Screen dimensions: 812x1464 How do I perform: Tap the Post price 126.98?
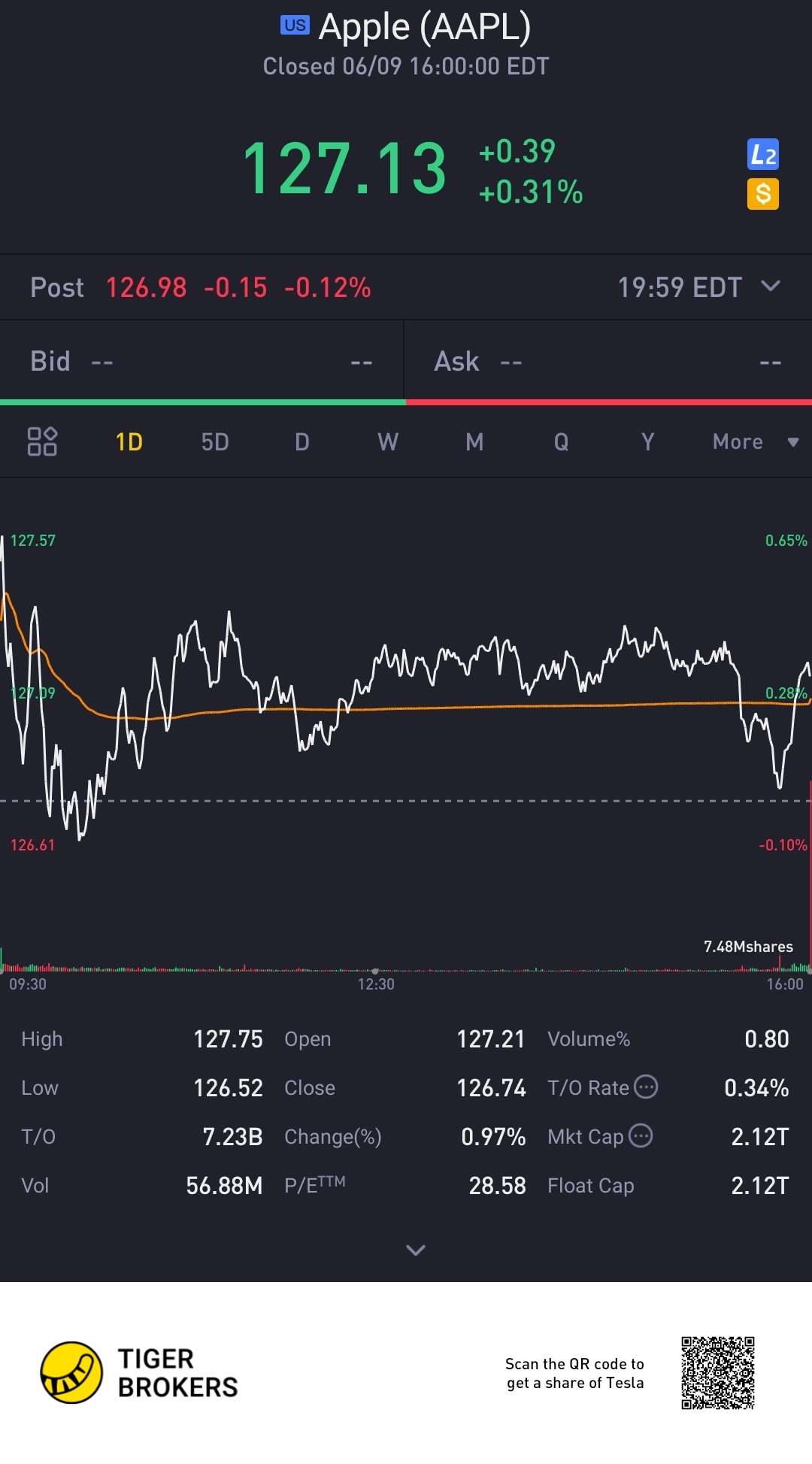(x=146, y=287)
